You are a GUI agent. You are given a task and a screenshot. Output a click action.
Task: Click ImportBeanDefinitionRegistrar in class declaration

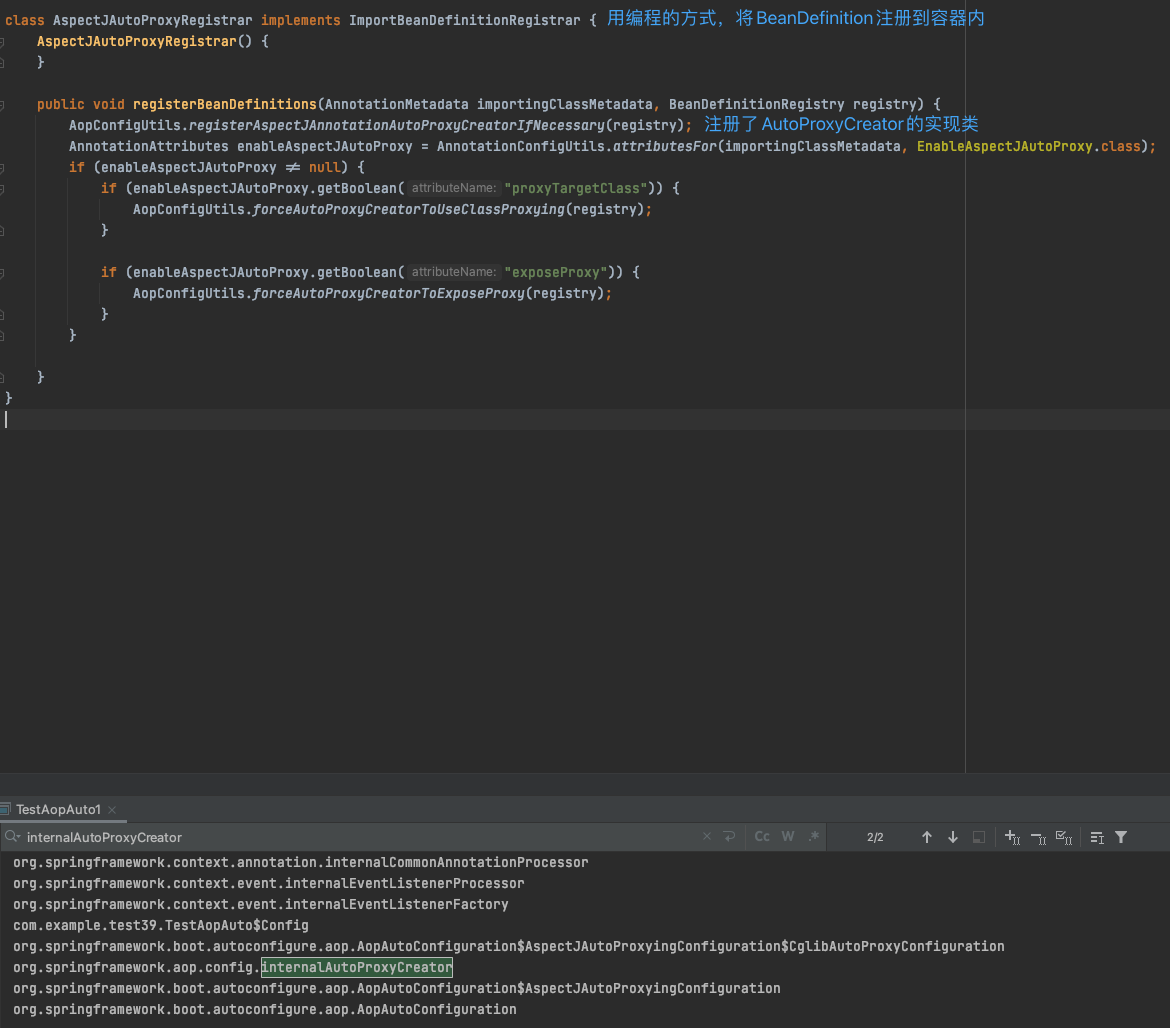[x=464, y=20]
